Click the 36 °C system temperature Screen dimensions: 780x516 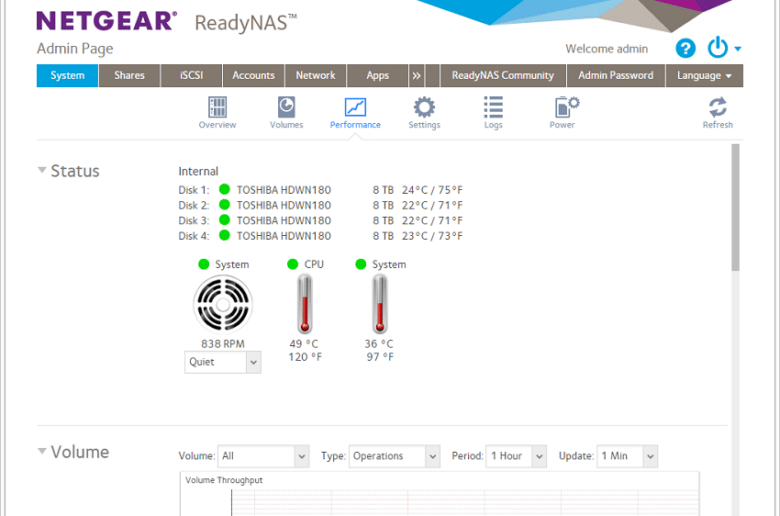(379, 344)
